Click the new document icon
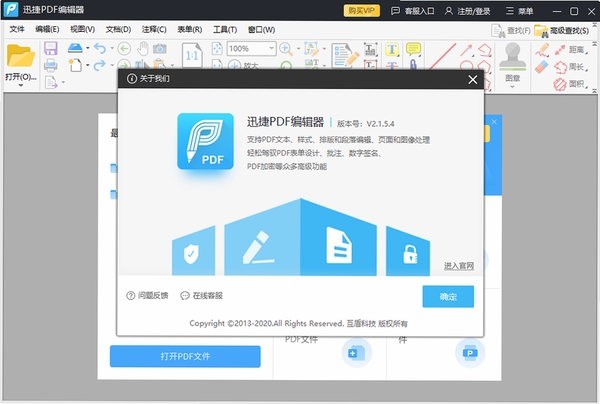Image resolution: width=600 pixels, height=404 pixels. (x=75, y=65)
